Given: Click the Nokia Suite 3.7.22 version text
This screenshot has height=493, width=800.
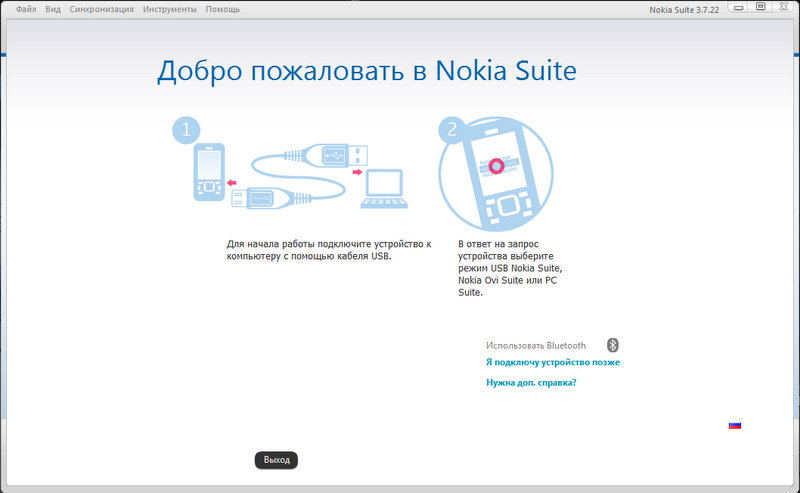Looking at the screenshot, I should 684,10.
